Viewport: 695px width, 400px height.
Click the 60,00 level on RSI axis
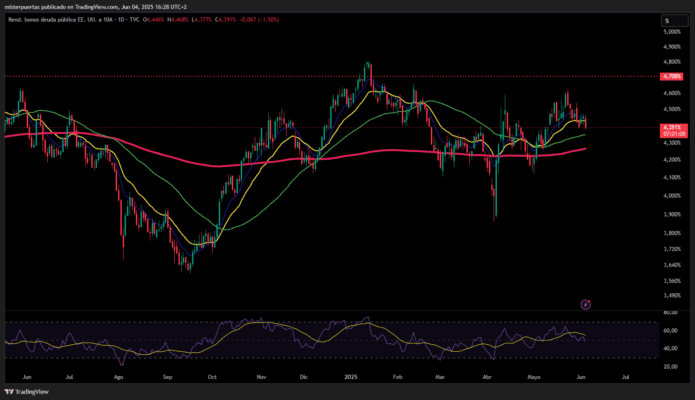point(670,330)
